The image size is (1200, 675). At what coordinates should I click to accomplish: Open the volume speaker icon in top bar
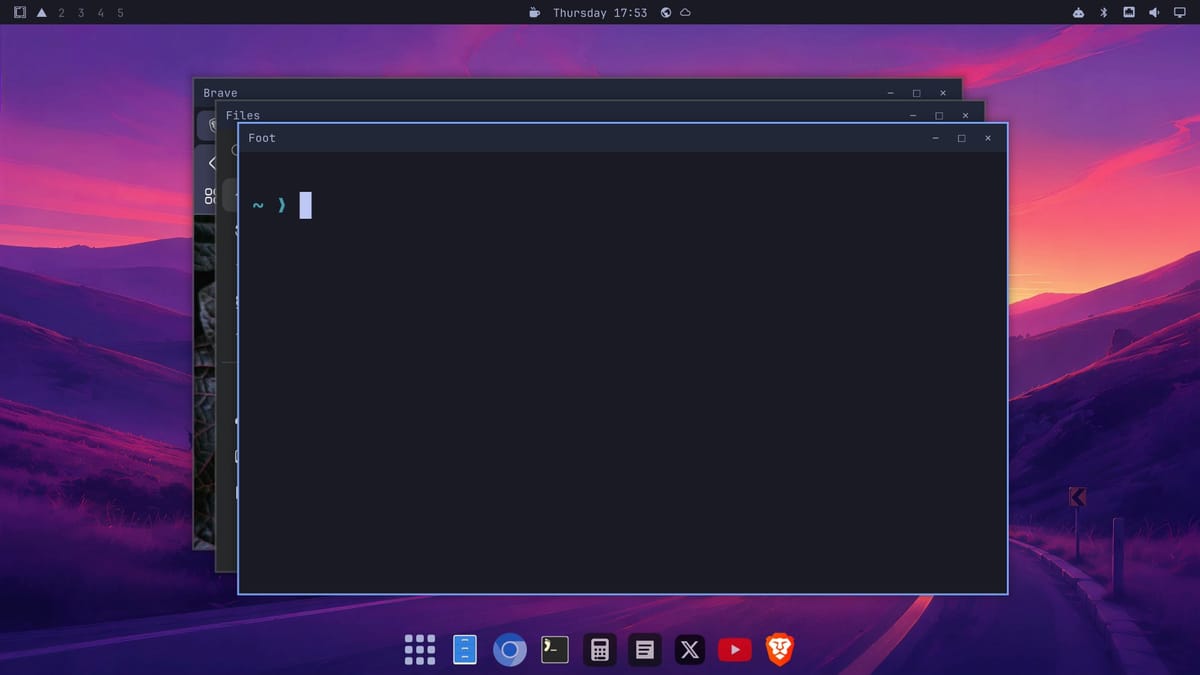click(1154, 13)
